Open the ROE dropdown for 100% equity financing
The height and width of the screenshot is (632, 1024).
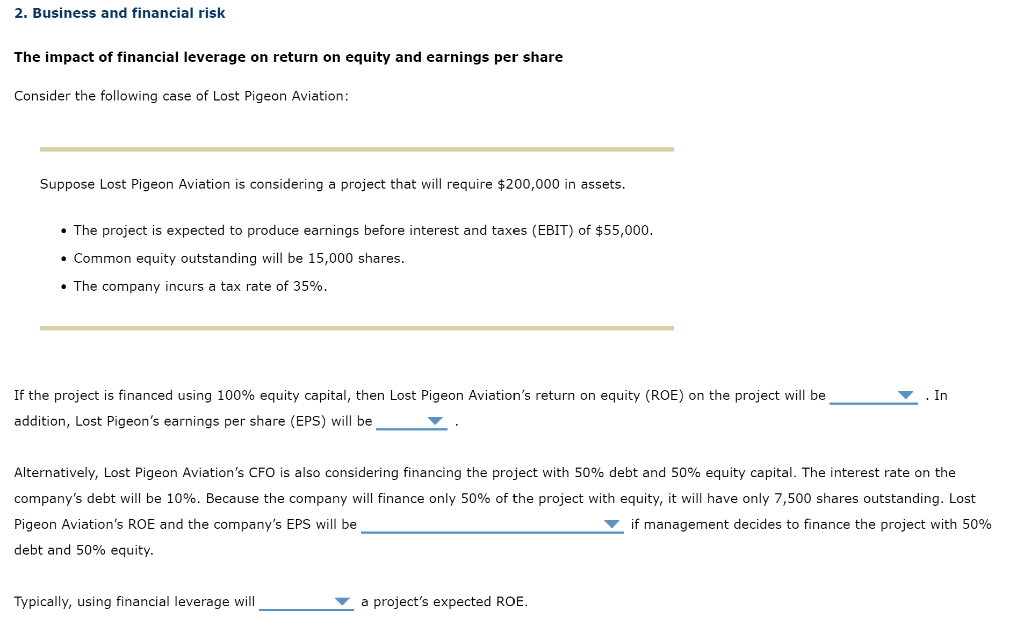(907, 395)
